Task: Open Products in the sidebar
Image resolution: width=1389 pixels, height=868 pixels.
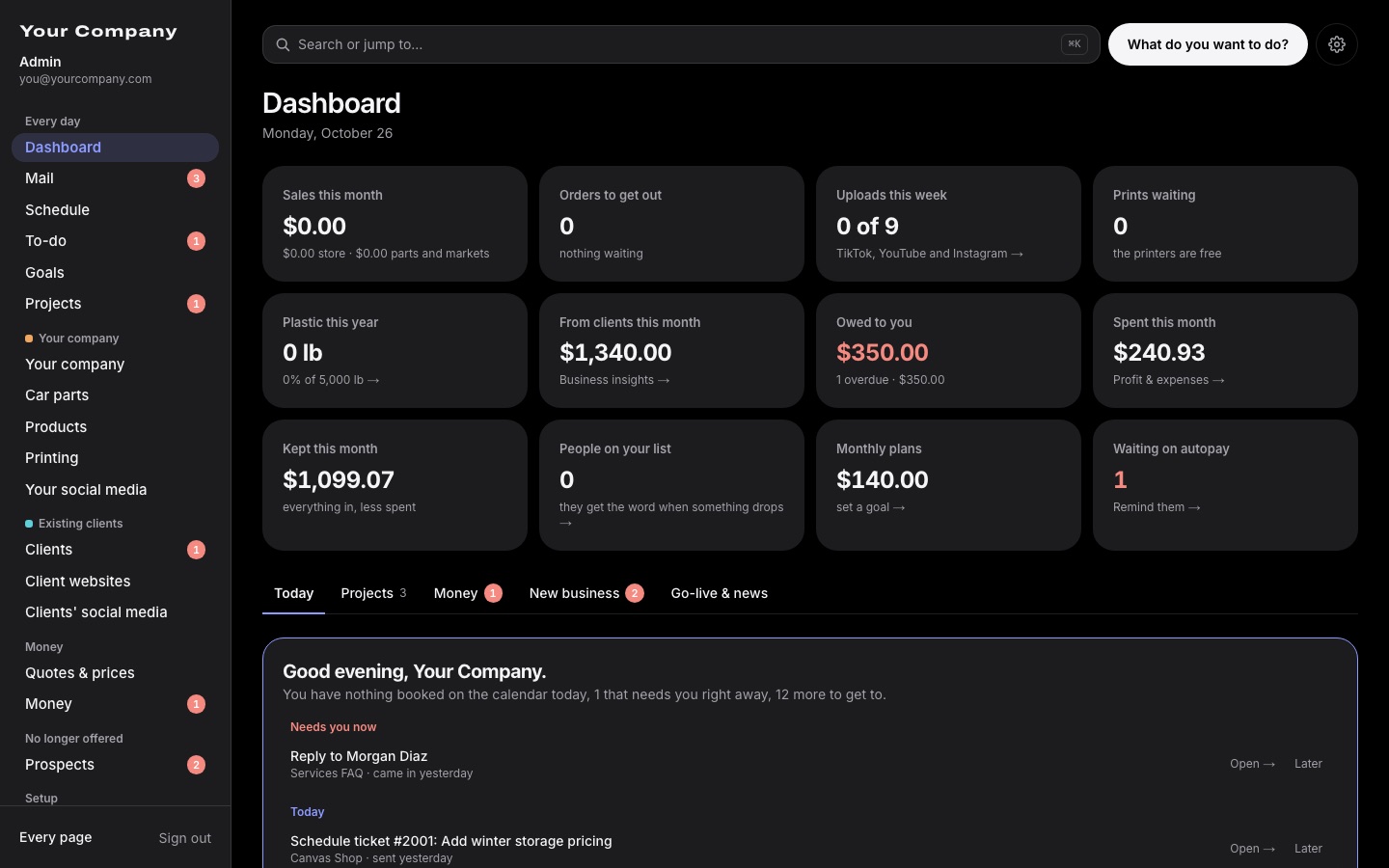Action: [115, 427]
